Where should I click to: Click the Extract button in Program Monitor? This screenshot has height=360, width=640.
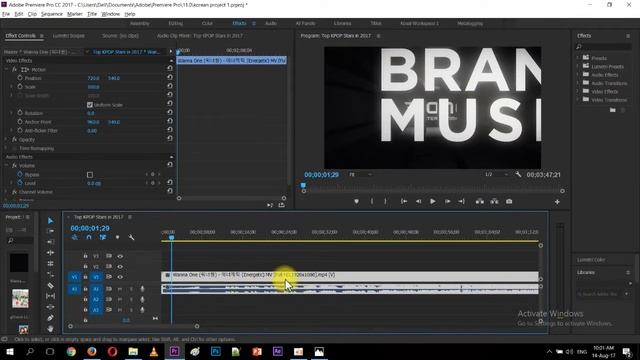click(494, 202)
